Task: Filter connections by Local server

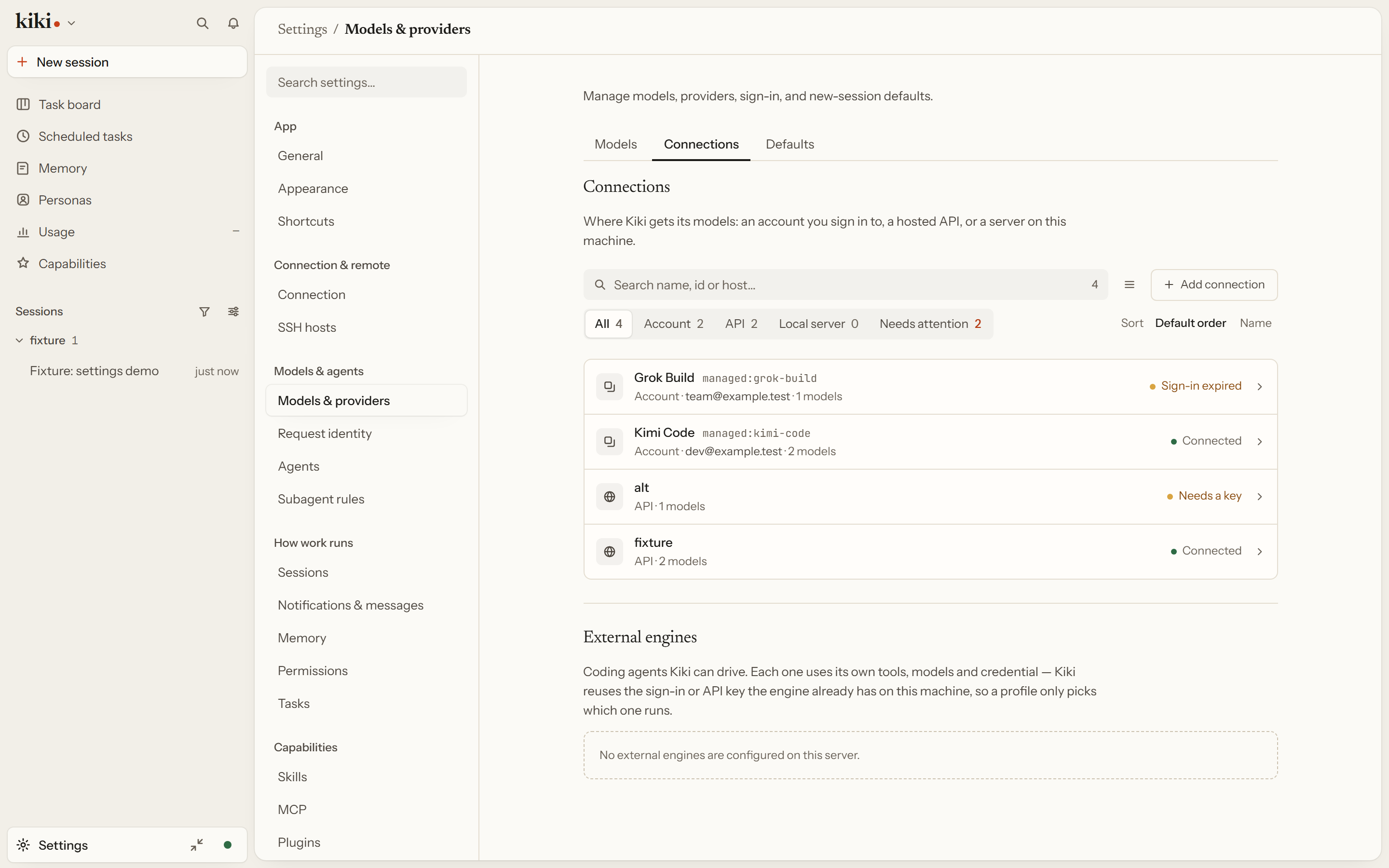Action: pyautogui.click(x=818, y=324)
